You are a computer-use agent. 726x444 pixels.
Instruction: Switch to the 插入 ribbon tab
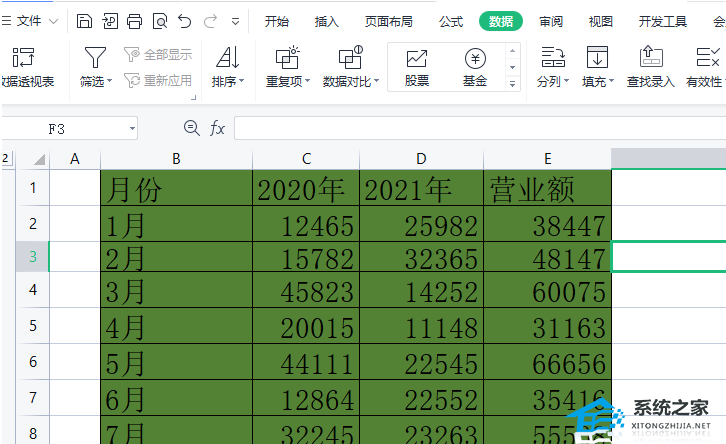pyautogui.click(x=327, y=21)
